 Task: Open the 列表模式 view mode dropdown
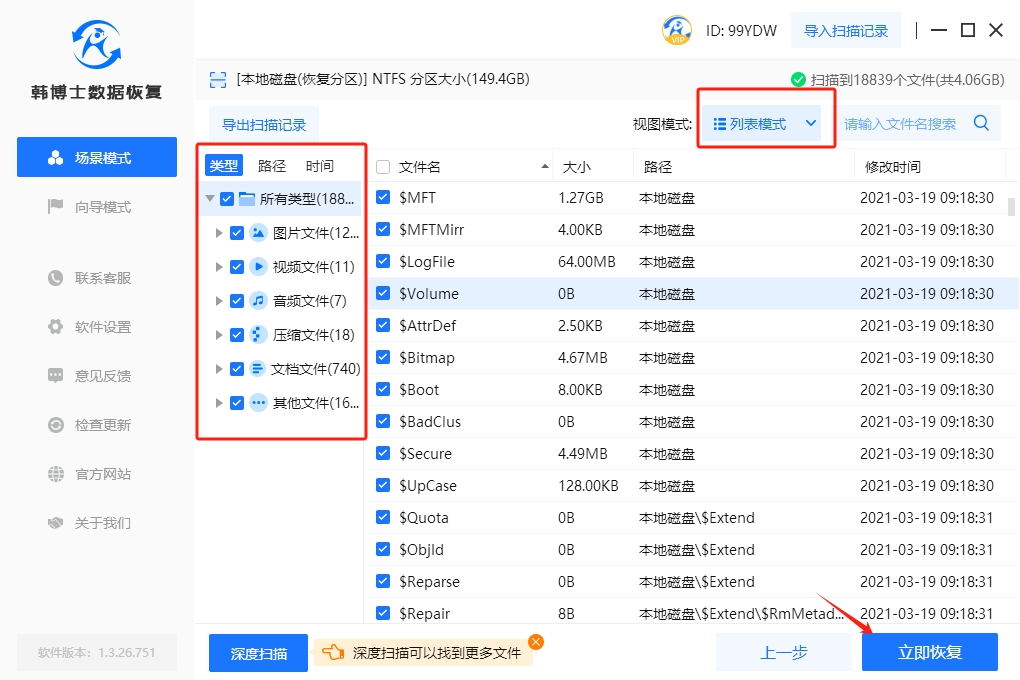pos(765,124)
